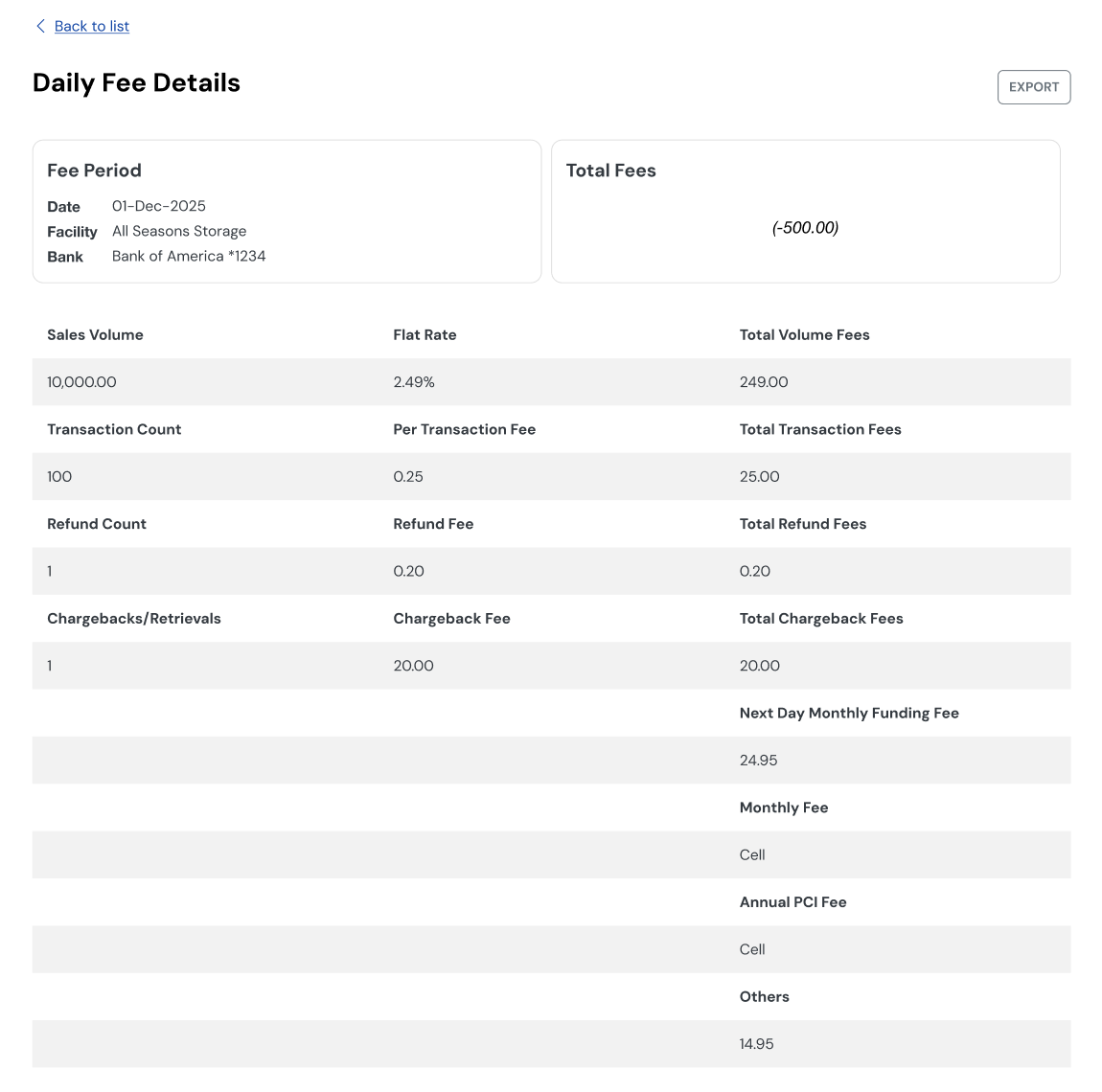Select the Sales Volume value 10,000.00

tap(81, 382)
